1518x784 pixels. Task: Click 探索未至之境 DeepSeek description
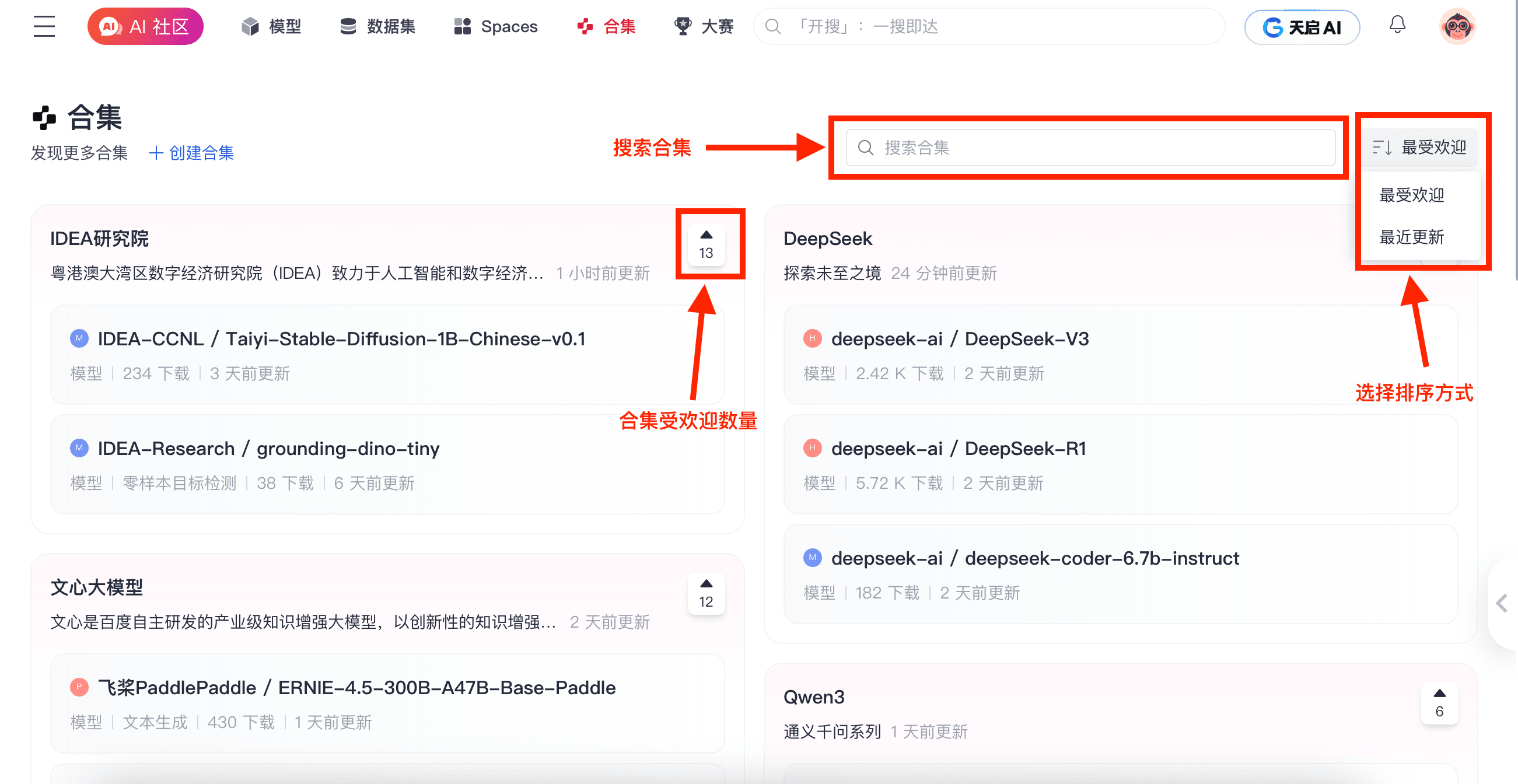pos(832,274)
